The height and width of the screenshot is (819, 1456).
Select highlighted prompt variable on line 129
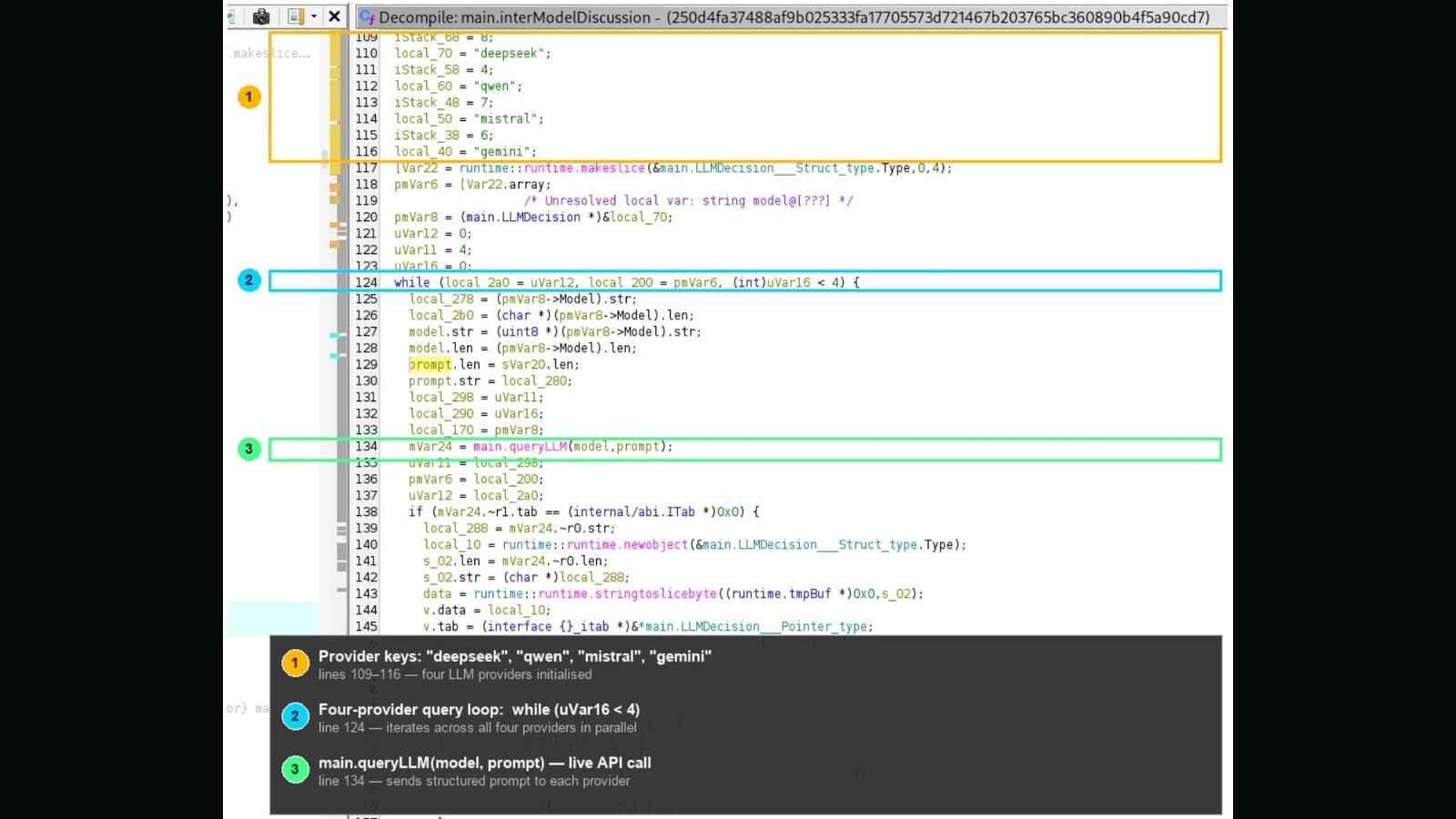pos(430,365)
